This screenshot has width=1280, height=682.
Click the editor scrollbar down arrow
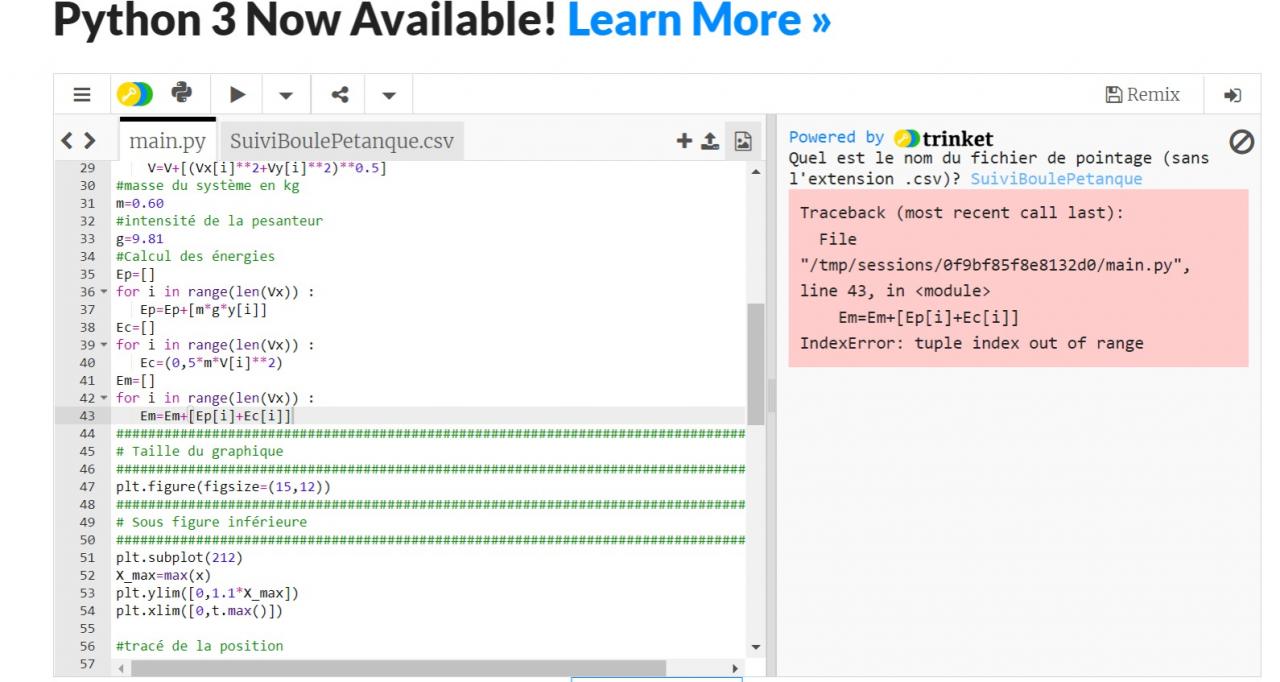click(755, 647)
